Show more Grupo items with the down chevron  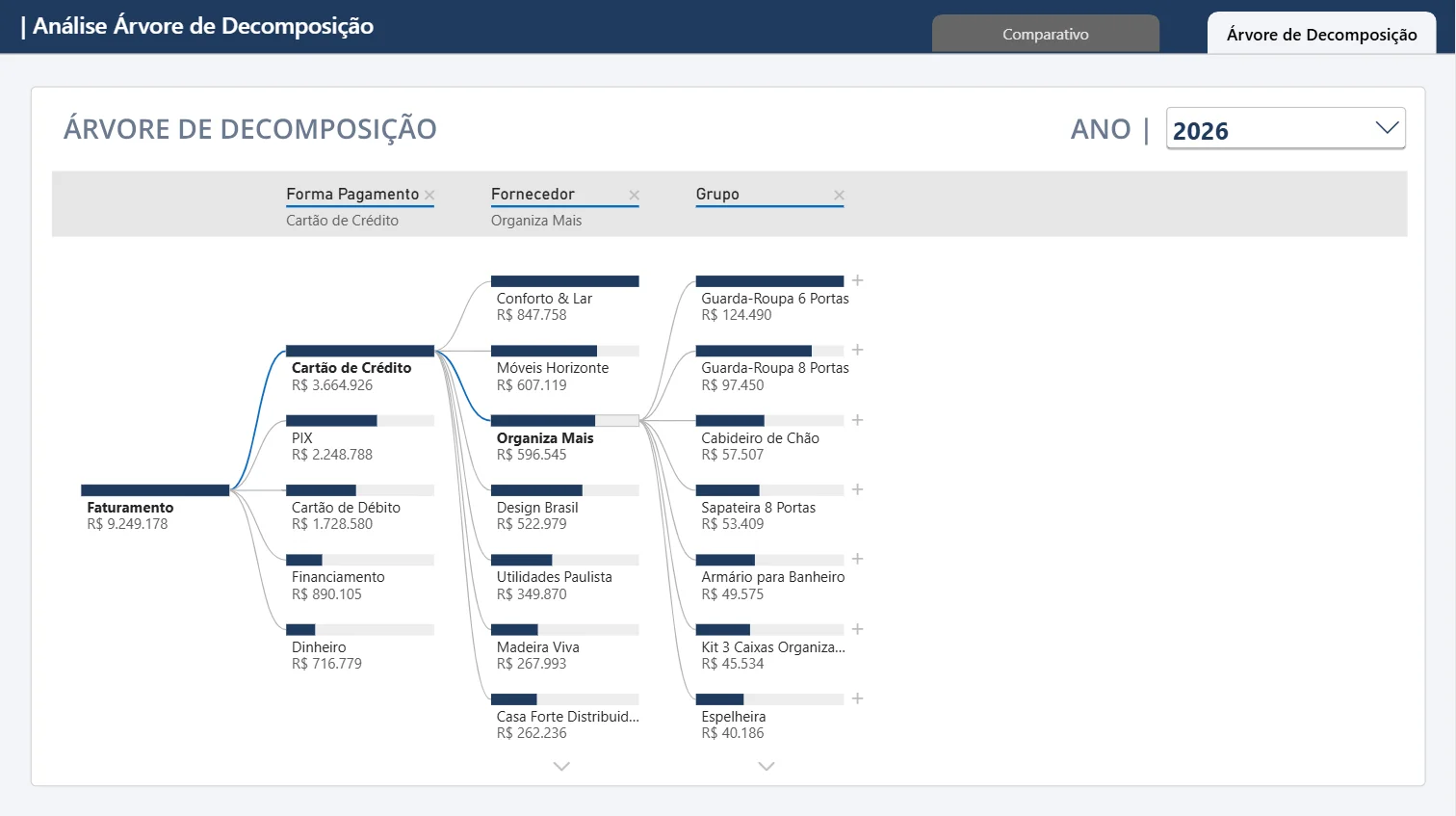click(x=767, y=767)
